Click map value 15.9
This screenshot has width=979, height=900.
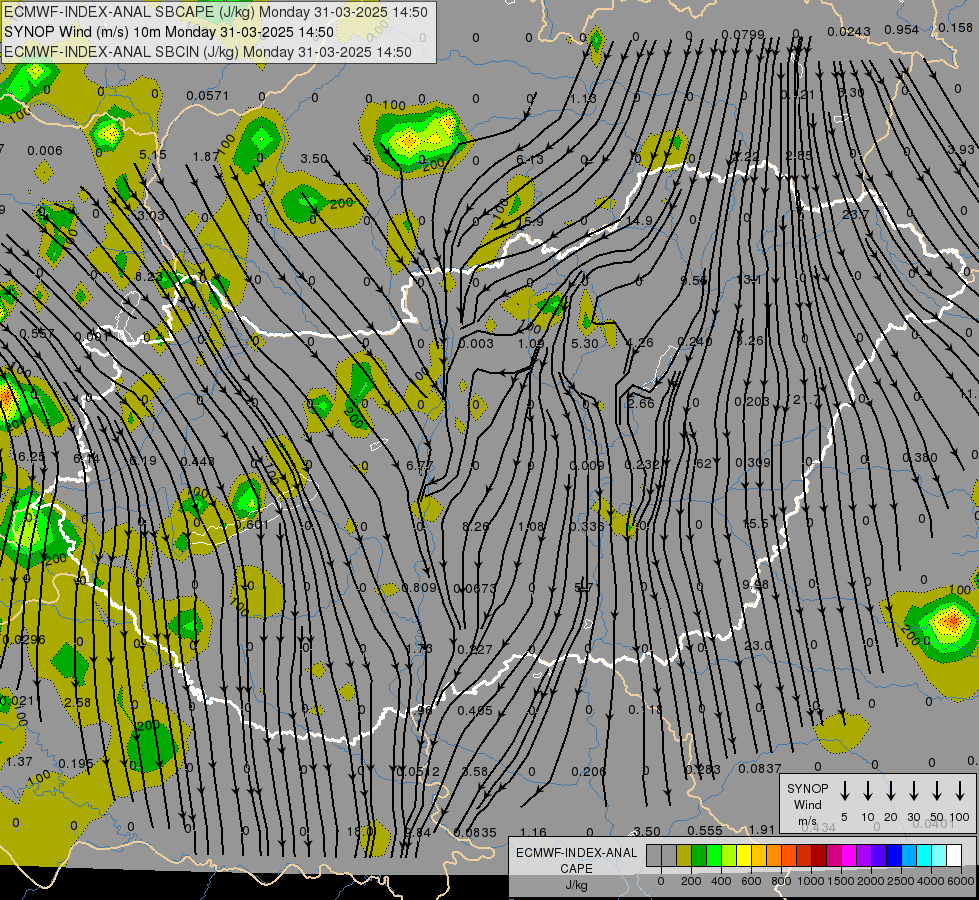tap(530, 222)
